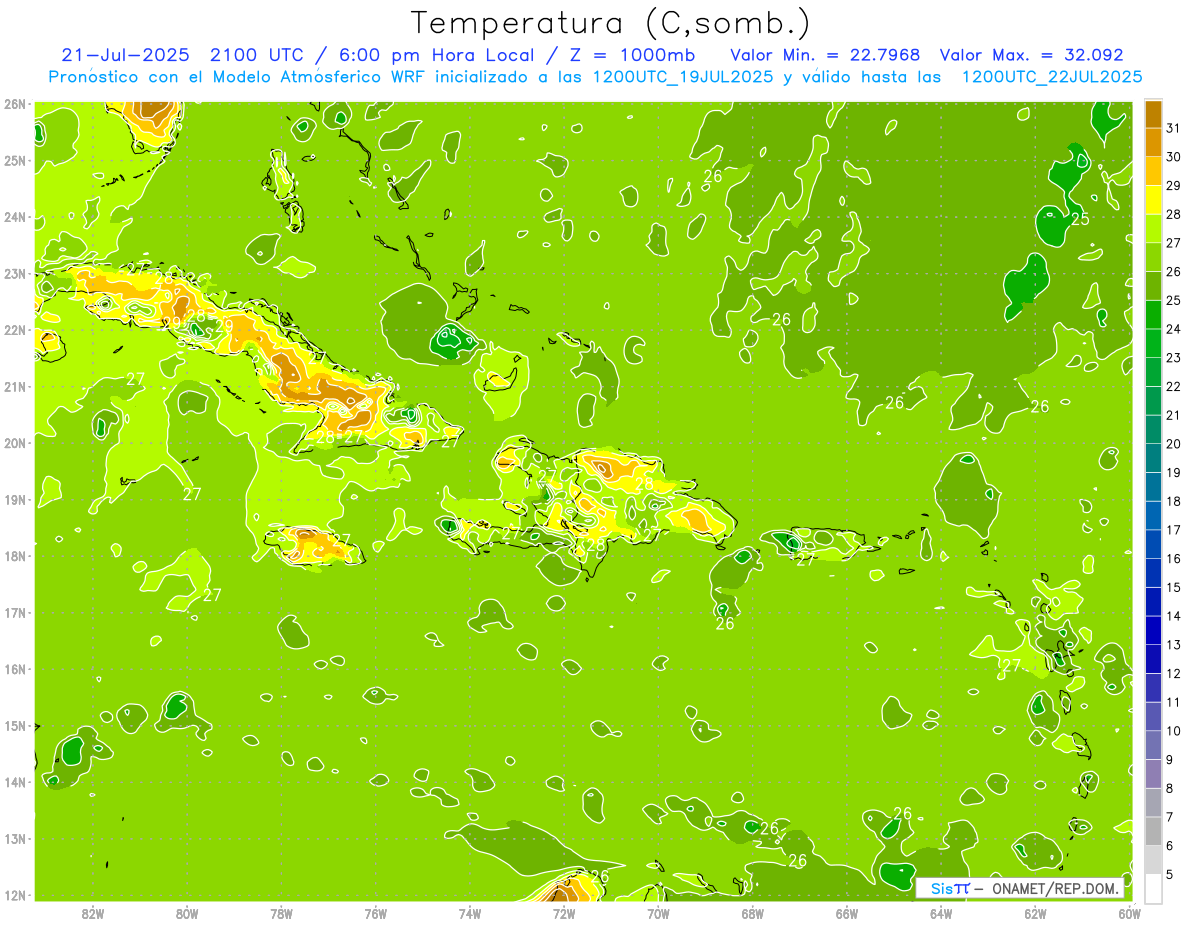The height and width of the screenshot is (927, 1200).
Task: Click the '66W' longitude axis label
Action: (847, 913)
